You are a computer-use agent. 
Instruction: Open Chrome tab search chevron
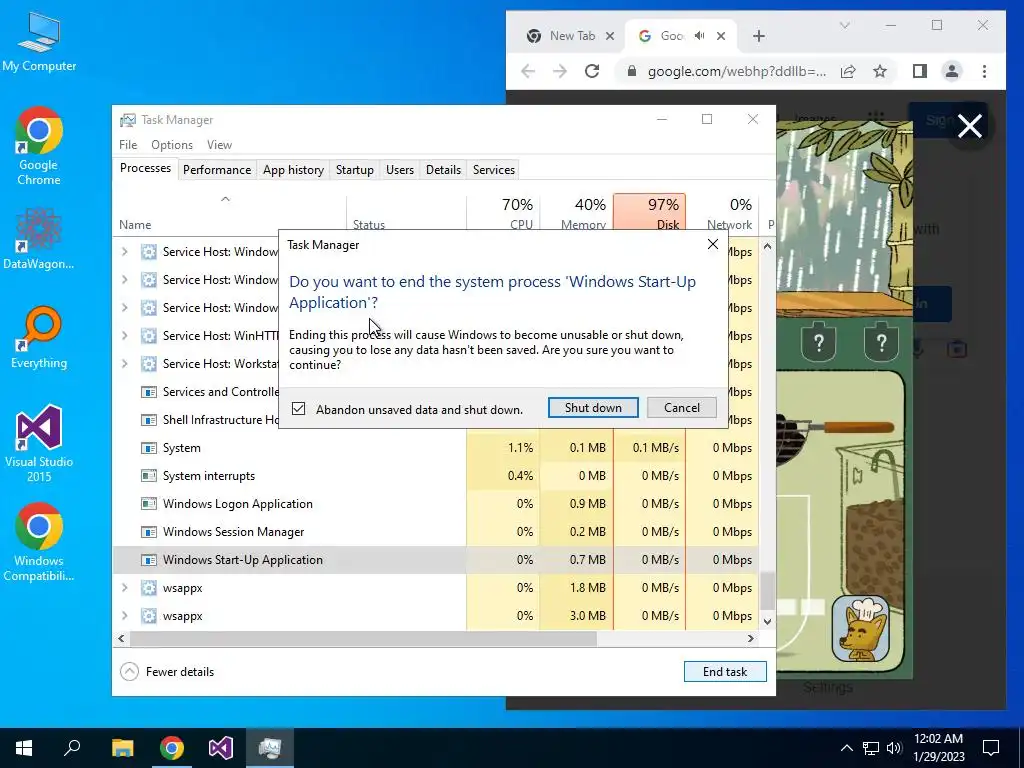click(844, 25)
